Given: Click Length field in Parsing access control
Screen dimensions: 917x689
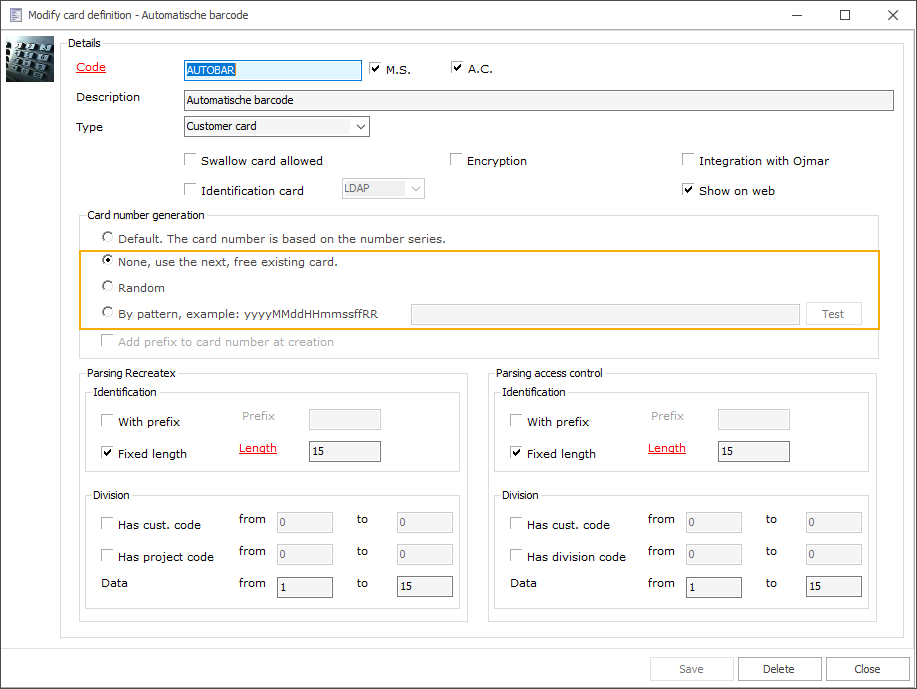Looking at the screenshot, I should point(753,451).
